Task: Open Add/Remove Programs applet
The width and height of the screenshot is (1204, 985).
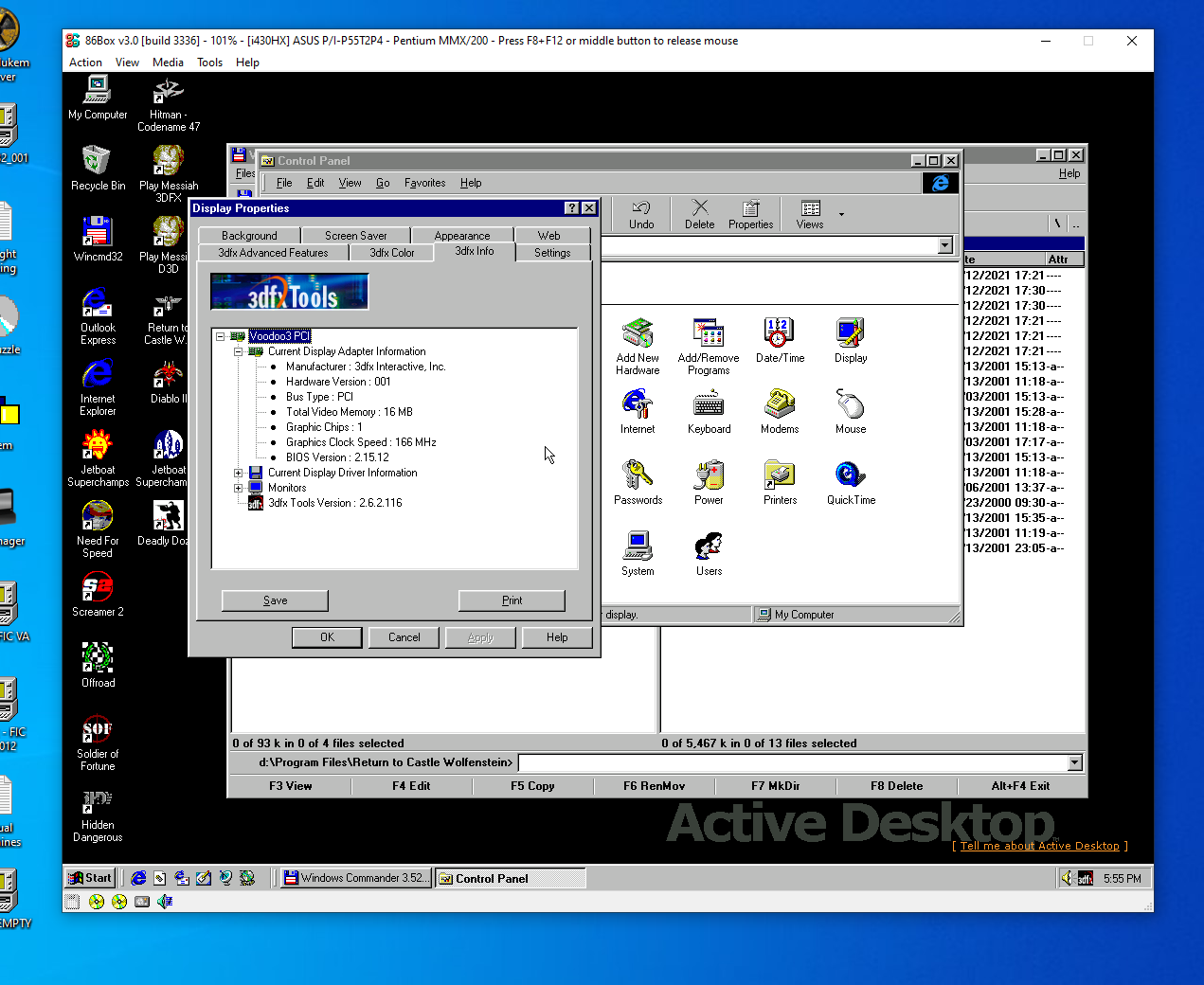Action: (x=709, y=347)
